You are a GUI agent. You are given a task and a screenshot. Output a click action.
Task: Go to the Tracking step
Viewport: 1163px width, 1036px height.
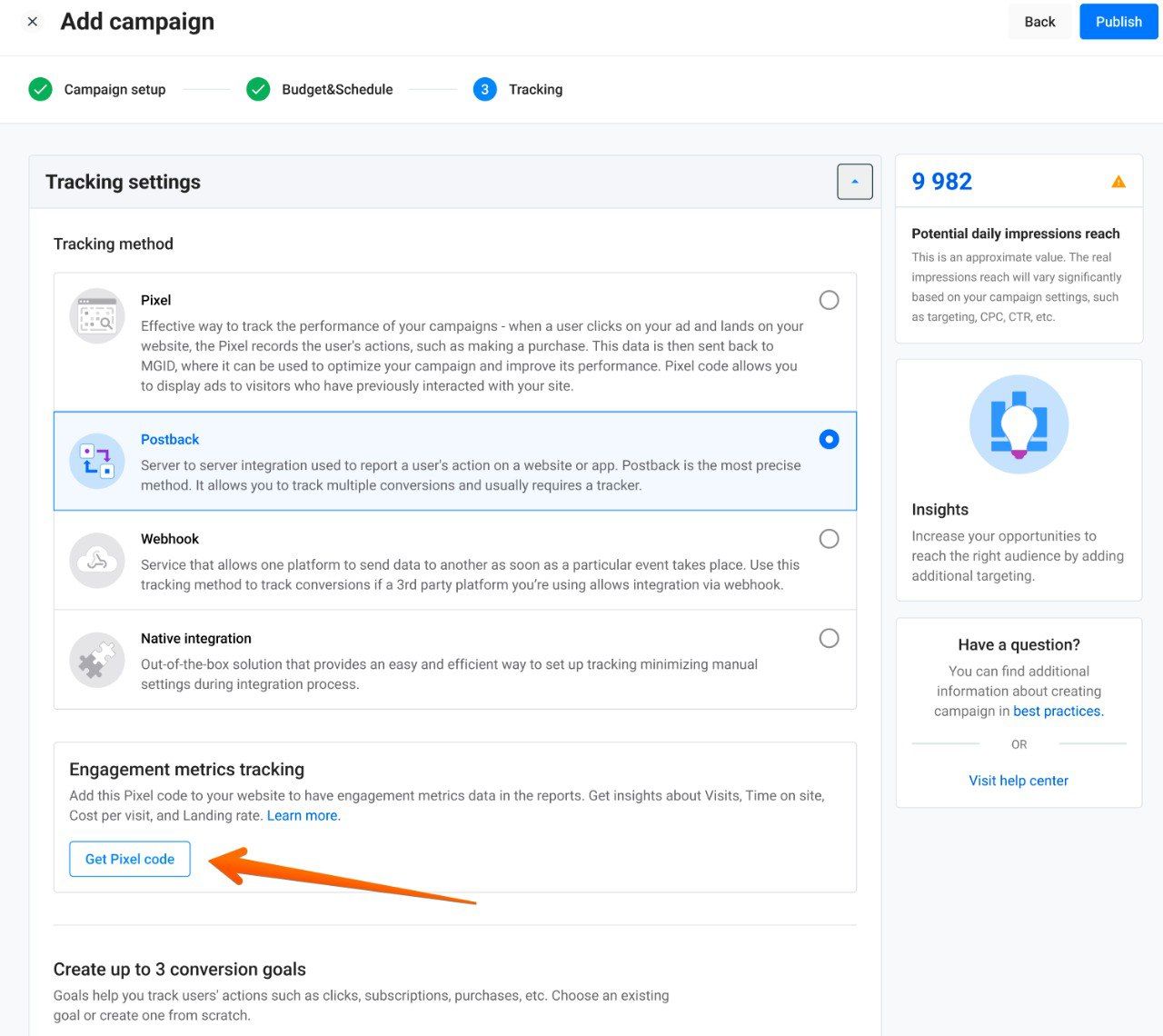535,89
